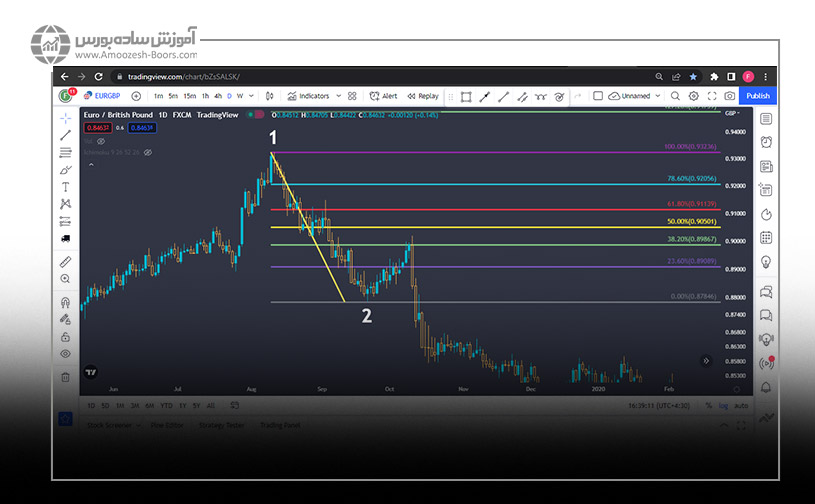
Task: Click the trash icon to remove drawings
Action: [x=65, y=377]
